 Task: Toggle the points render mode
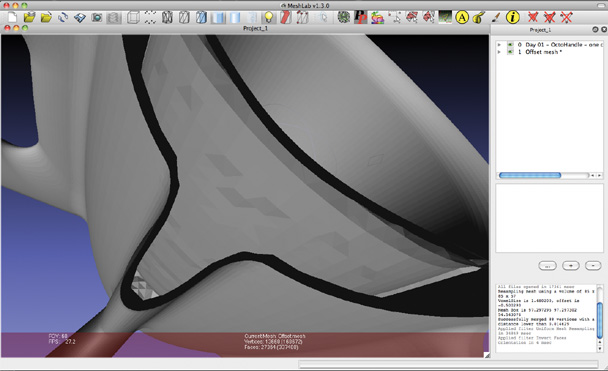150,17
